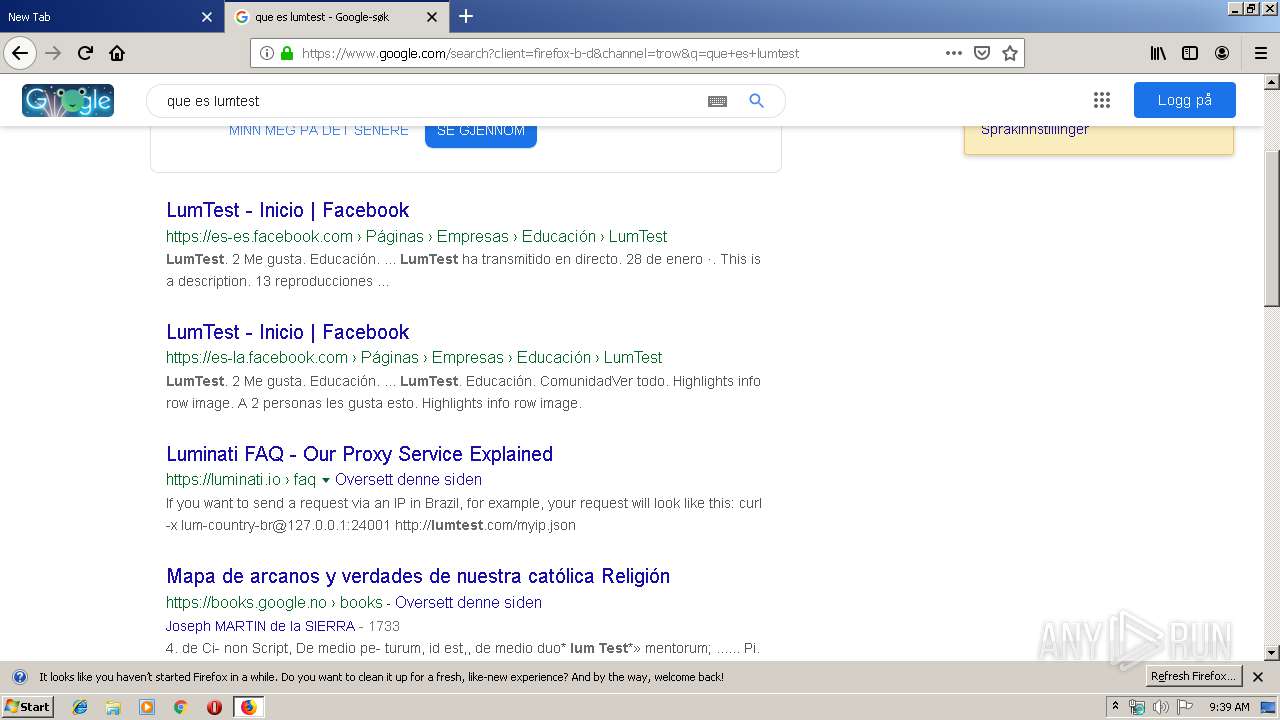
Task: Toggle the sidebar view icon
Action: [1190, 53]
